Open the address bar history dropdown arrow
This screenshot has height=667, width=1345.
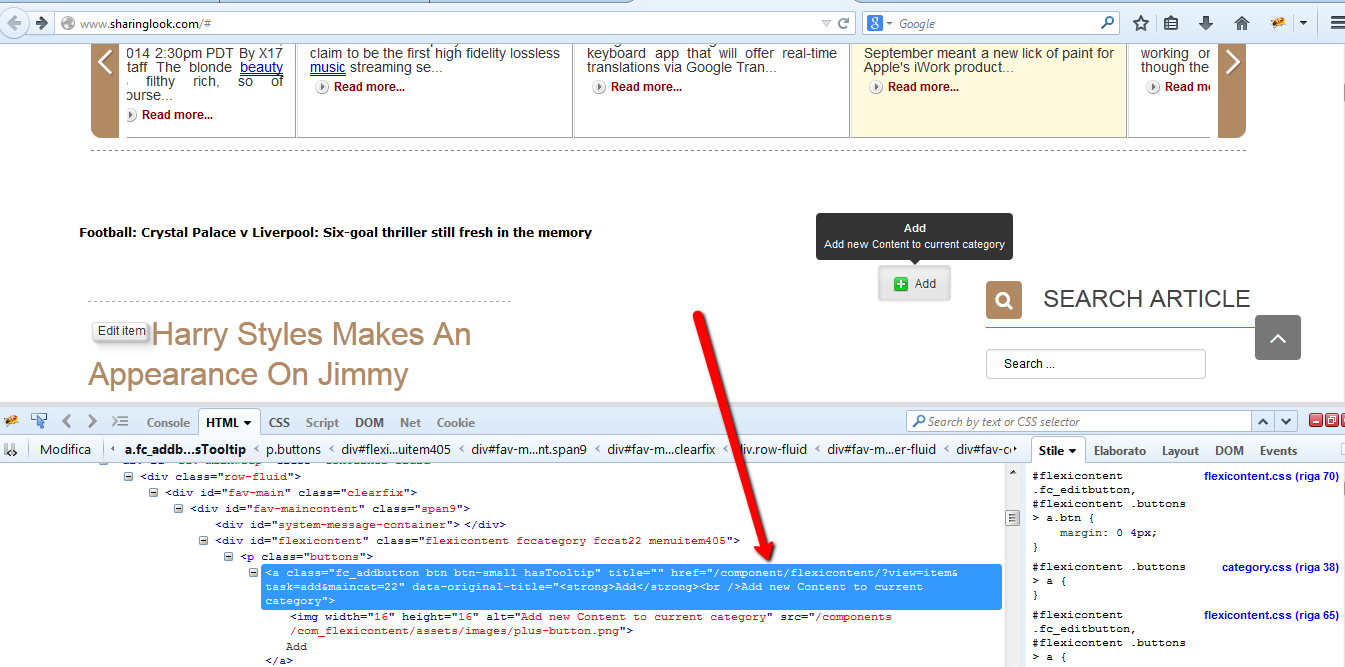click(826, 23)
